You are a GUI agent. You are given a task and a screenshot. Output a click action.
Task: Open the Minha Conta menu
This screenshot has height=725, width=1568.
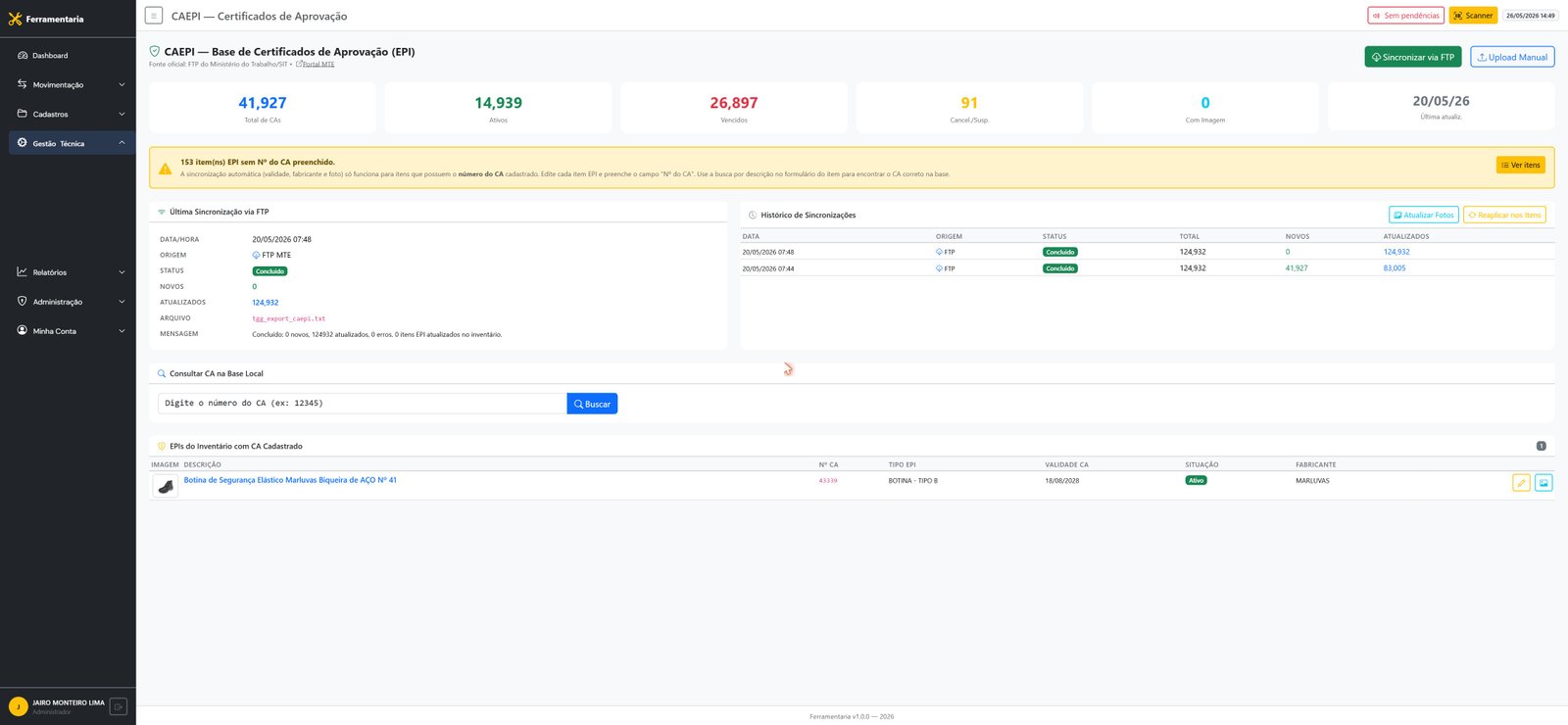coord(68,331)
